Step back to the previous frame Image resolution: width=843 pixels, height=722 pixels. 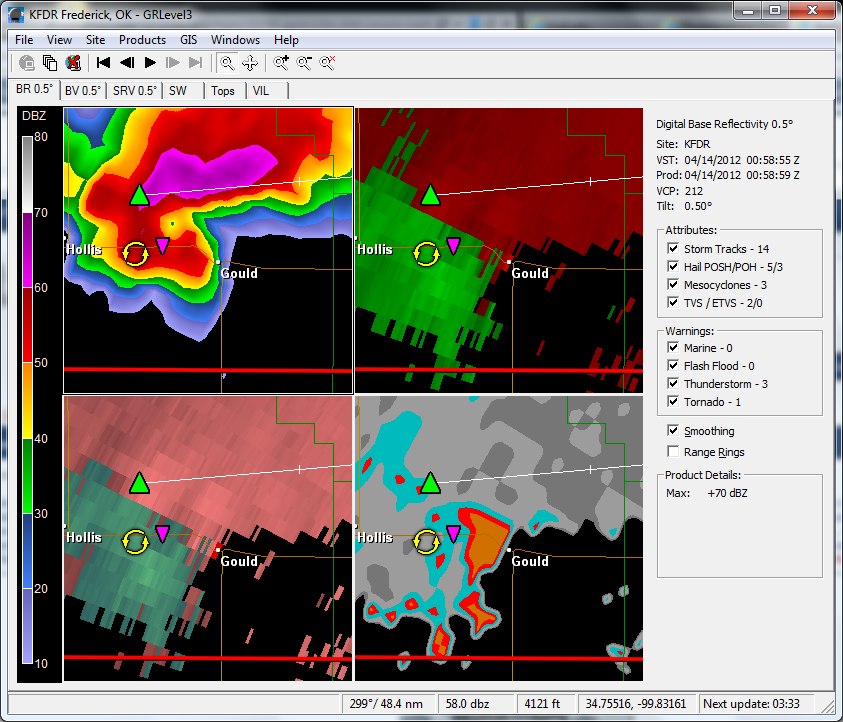pyautogui.click(x=127, y=63)
